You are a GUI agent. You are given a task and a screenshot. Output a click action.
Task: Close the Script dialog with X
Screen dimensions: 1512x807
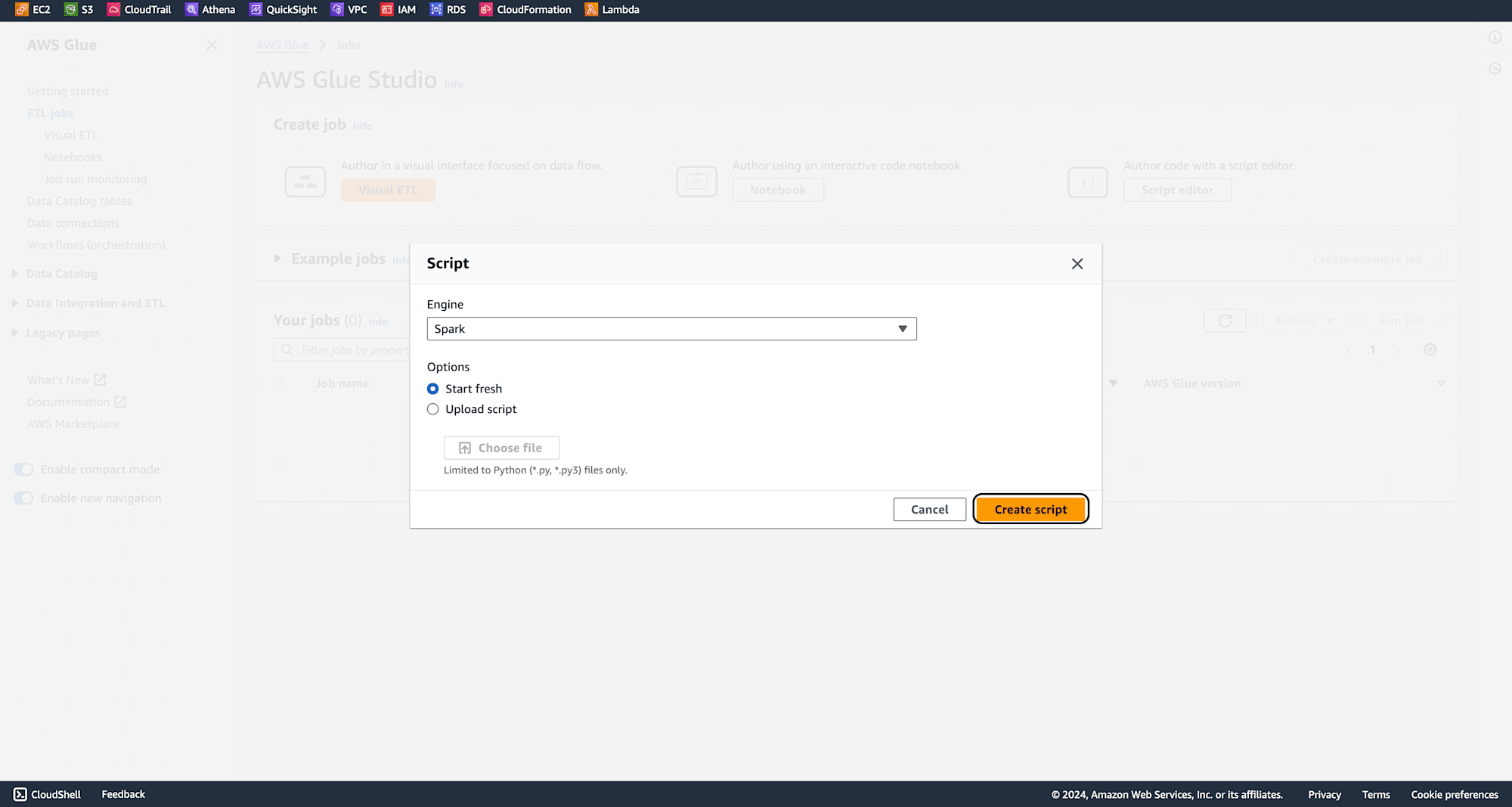[x=1077, y=264]
